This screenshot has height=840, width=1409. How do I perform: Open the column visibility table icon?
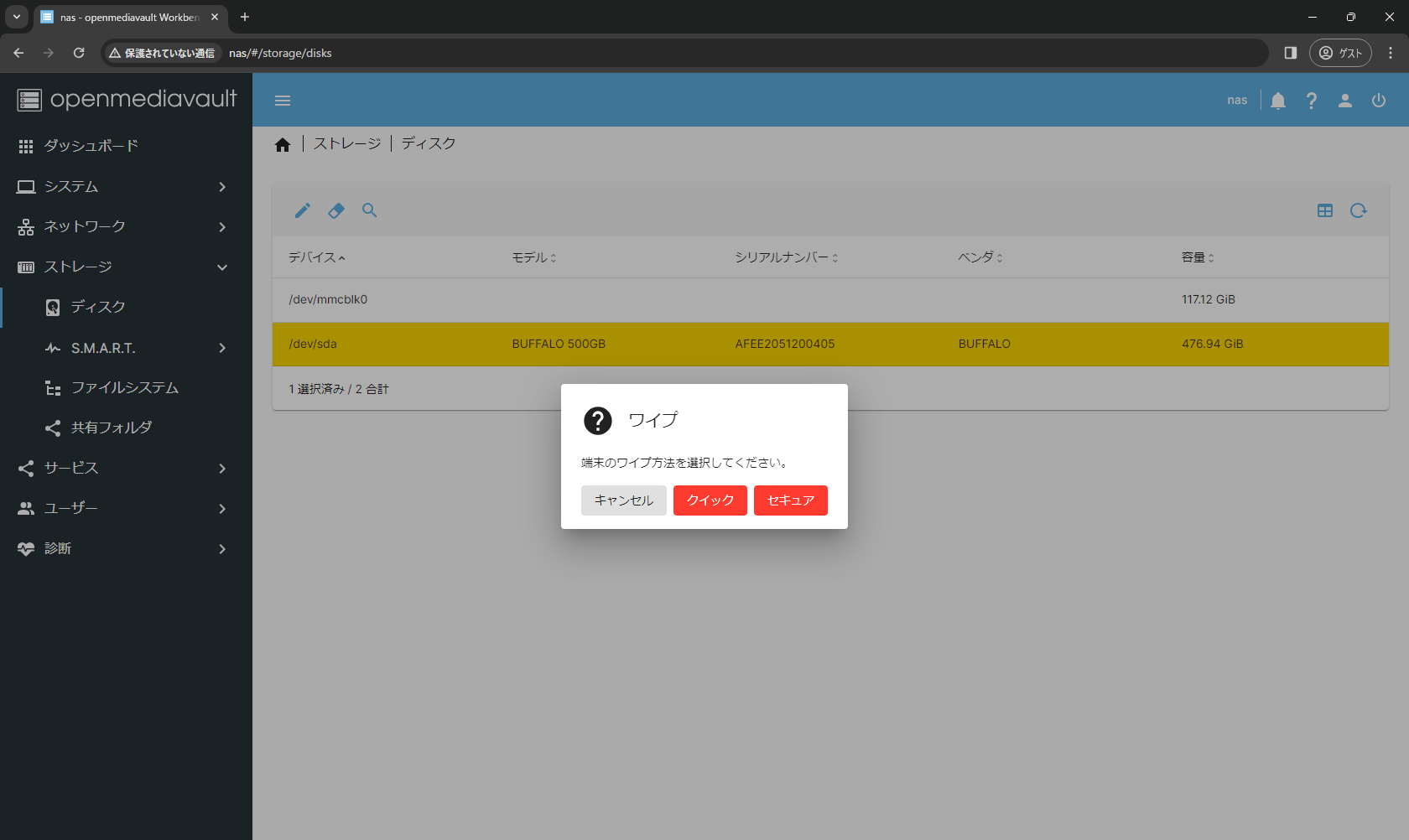pos(1325,210)
